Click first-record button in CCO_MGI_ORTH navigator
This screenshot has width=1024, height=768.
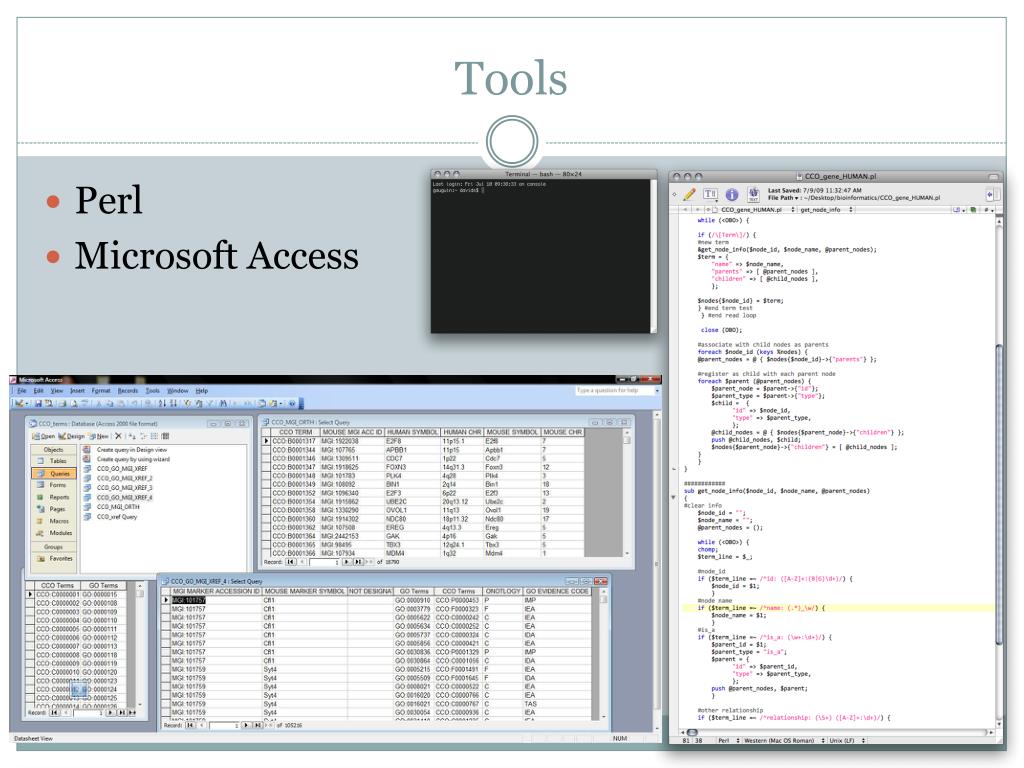[x=291, y=562]
